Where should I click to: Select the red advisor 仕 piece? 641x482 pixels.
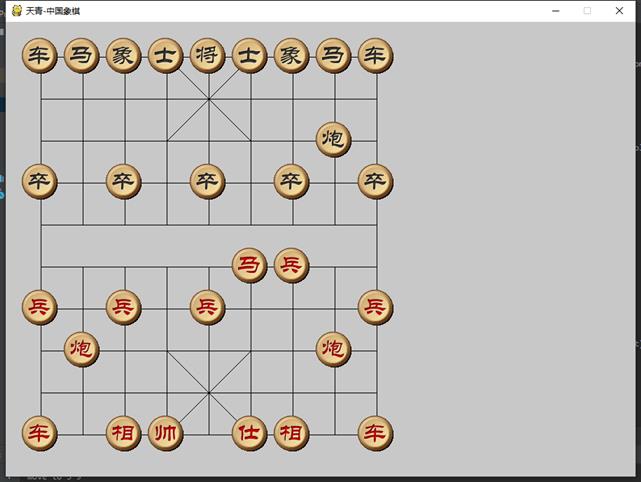[249, 433]
